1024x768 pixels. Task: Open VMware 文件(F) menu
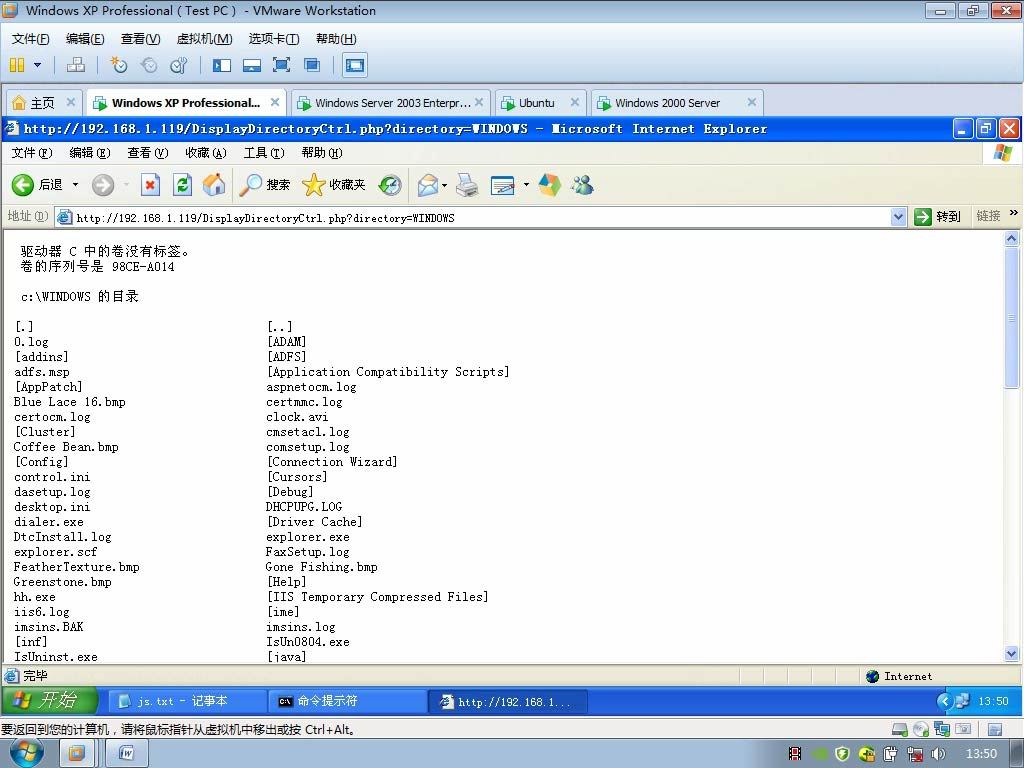[30, 39]
